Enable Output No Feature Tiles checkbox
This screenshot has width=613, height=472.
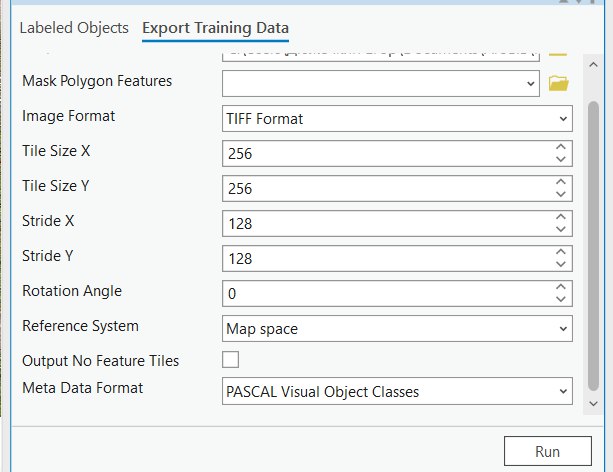[230, 359]
